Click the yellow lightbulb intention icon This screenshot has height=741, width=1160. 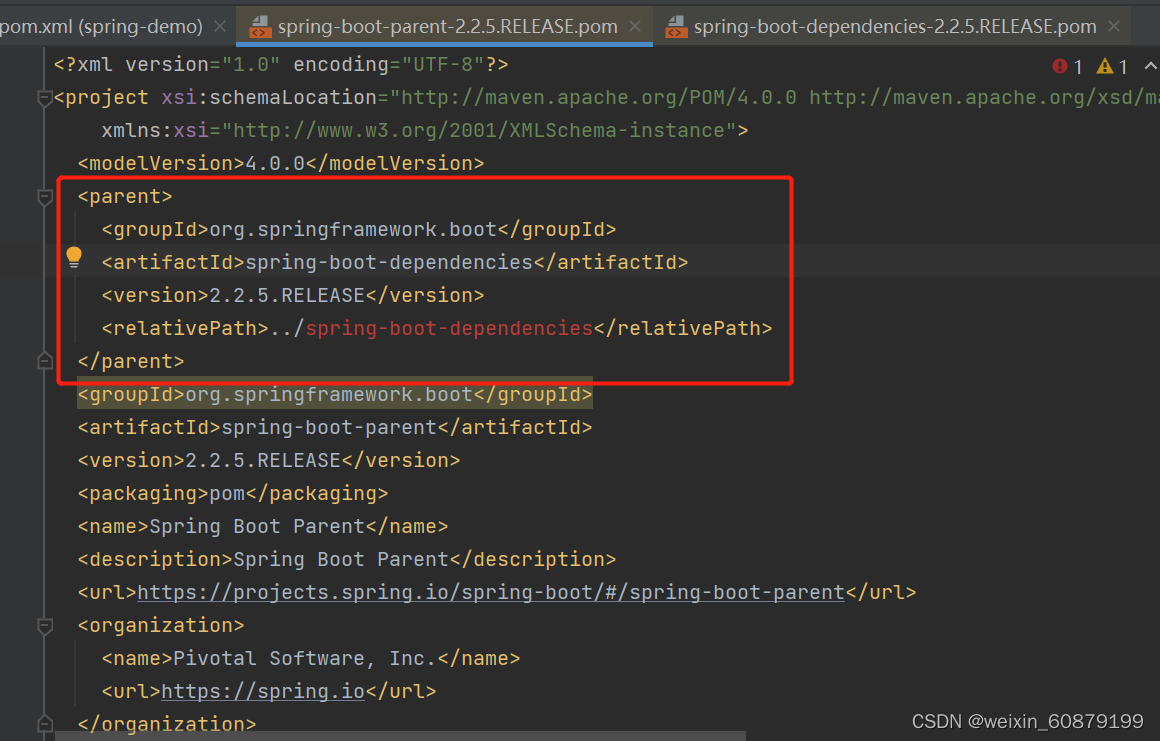73,257
